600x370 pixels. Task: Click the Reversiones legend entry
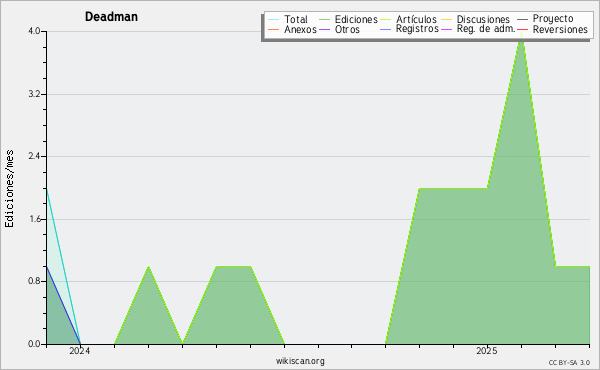553,29
